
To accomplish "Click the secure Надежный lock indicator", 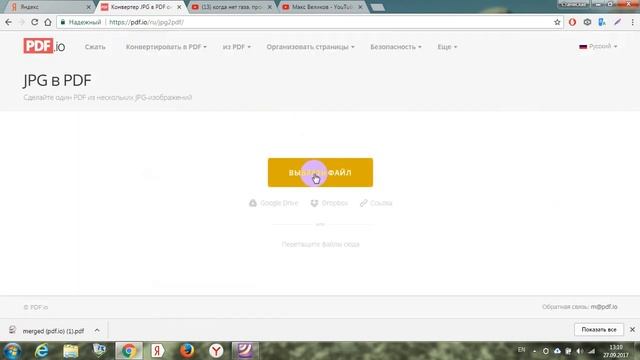I will tap(81, 22).
